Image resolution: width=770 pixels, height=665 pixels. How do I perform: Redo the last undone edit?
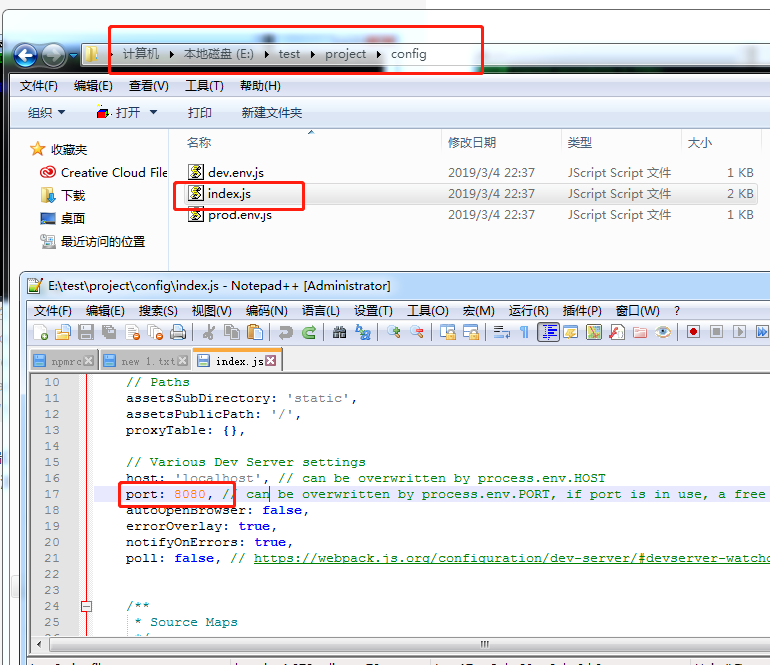[308, 332]
